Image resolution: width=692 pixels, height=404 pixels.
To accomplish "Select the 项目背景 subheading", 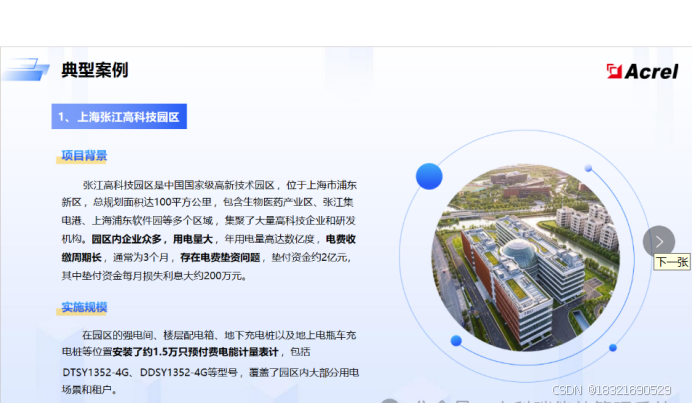I will click(84, 155).
